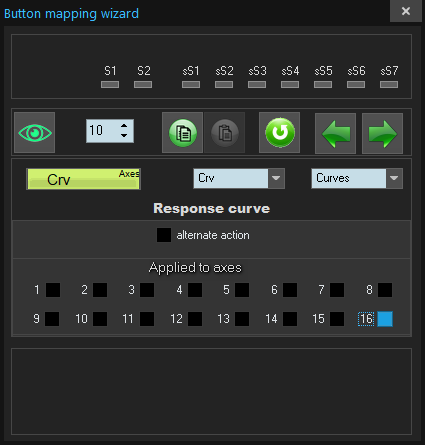Enable the alternate action checkbox

164,235
